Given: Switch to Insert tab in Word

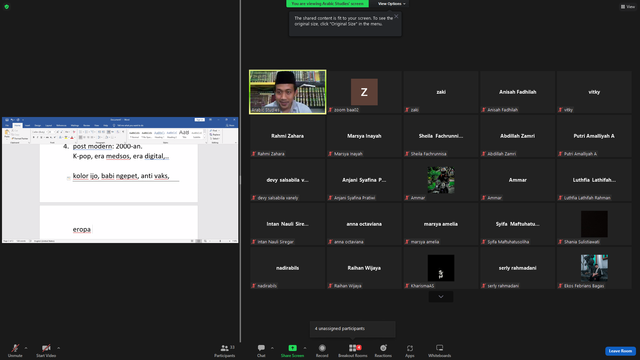Looking at the screenshot, I should pos(27,125).
